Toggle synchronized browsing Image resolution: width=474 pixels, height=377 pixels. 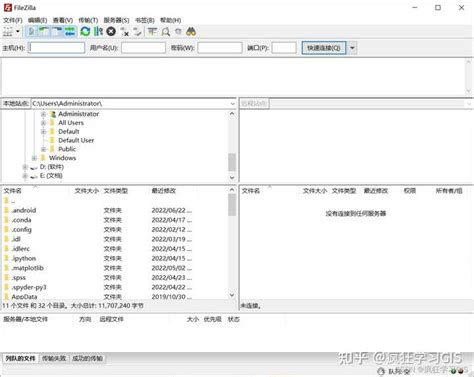click(178, 32)
